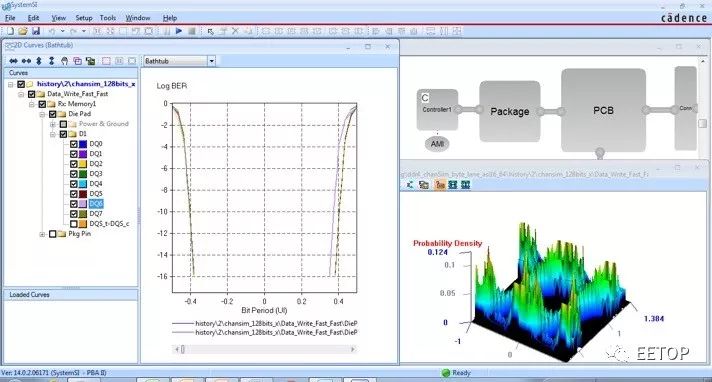
Task: Start the simulation with the blue play button
Action: click(x=179, y=31)
